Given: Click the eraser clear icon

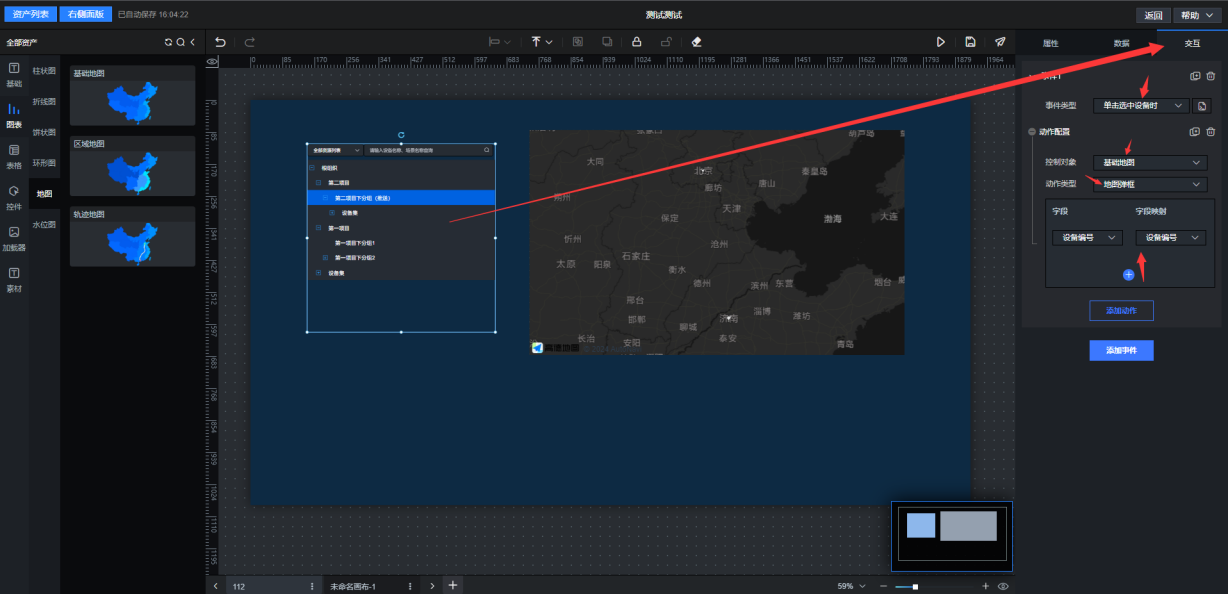Looking at the screenshot, I should pos(697,42).
